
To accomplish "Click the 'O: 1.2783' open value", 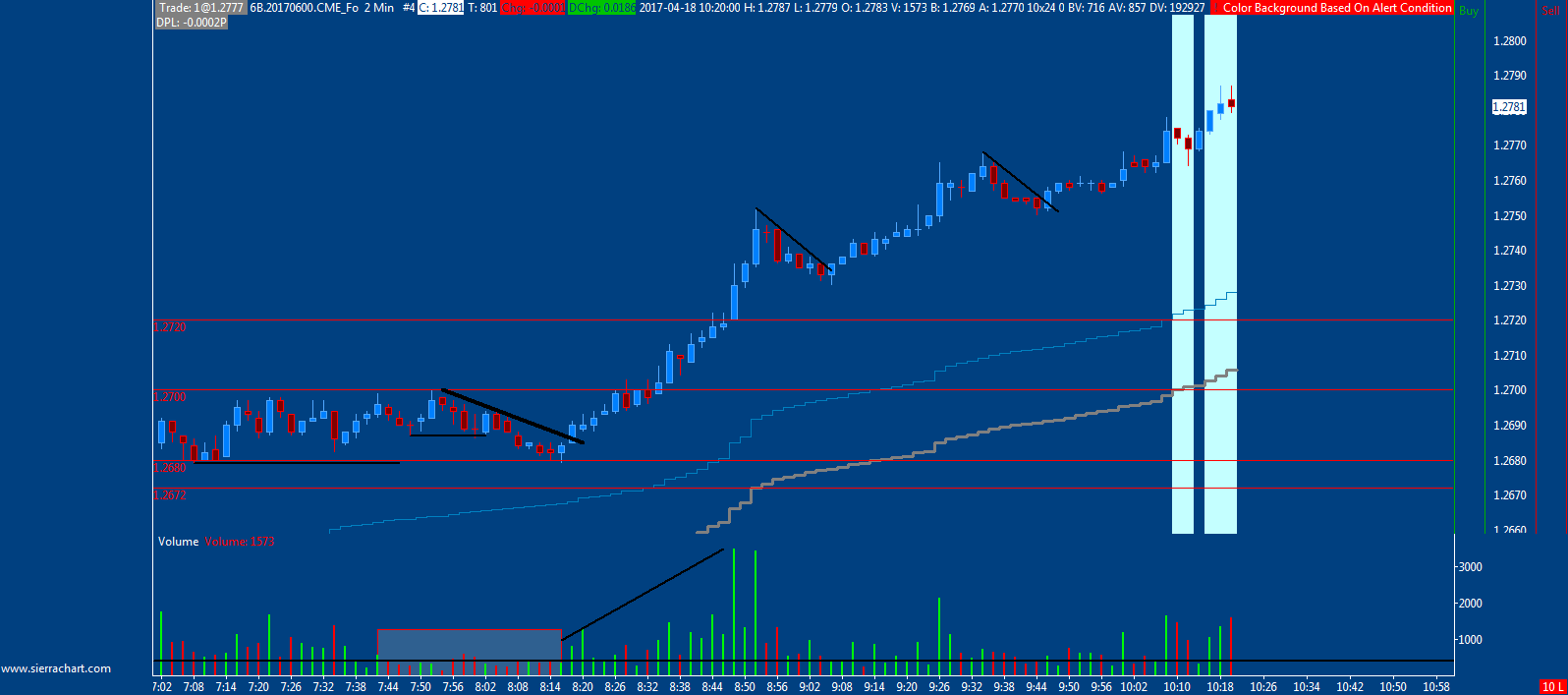I will coord(864,8).
